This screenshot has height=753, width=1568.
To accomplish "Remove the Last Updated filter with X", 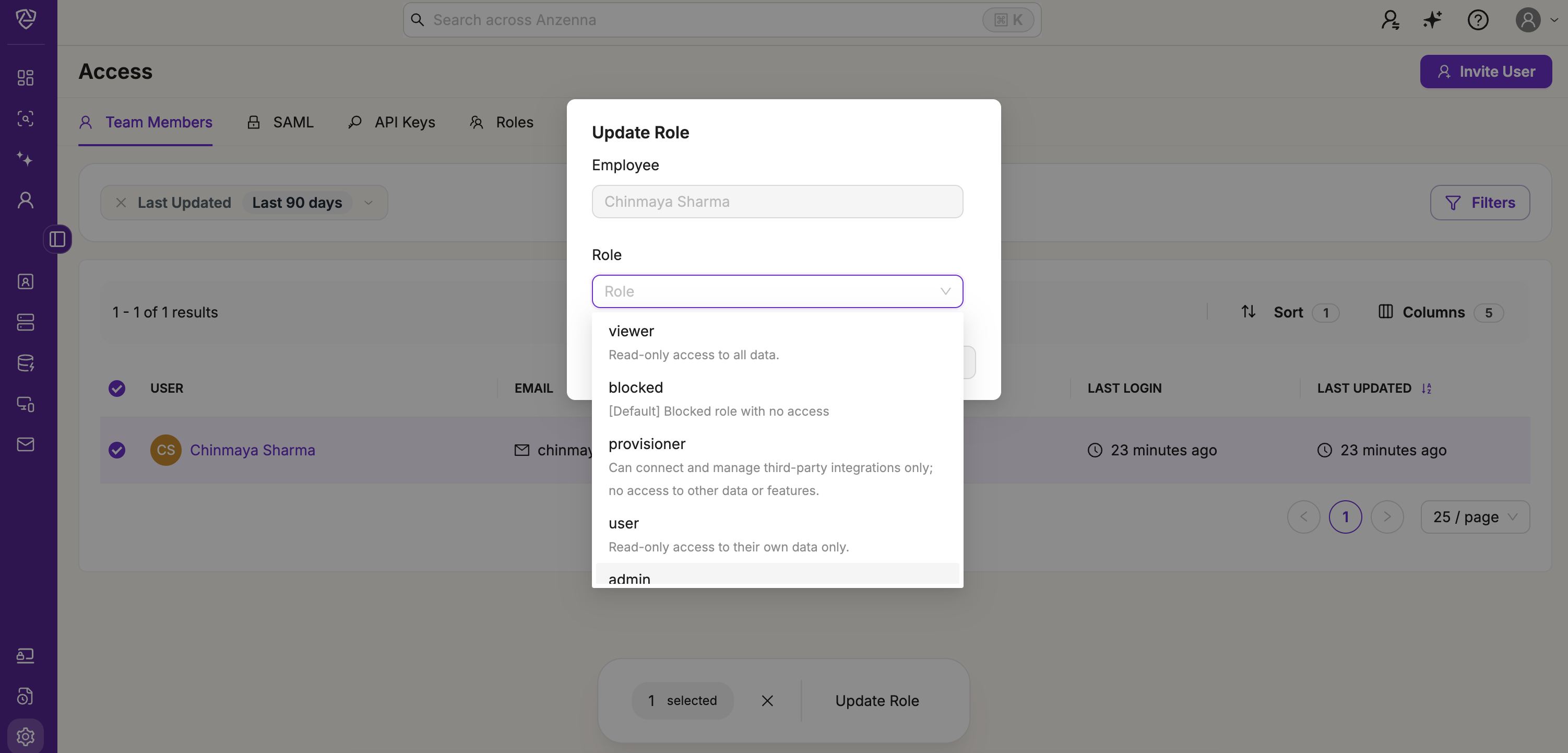I will tap(121, 203).
